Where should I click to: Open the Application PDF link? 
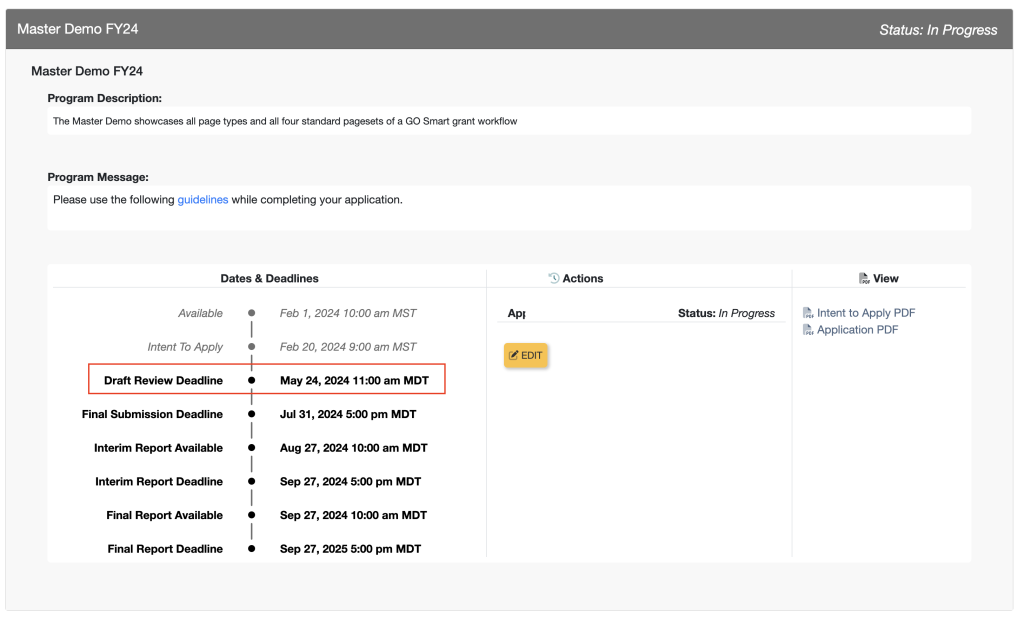point(857,330)
